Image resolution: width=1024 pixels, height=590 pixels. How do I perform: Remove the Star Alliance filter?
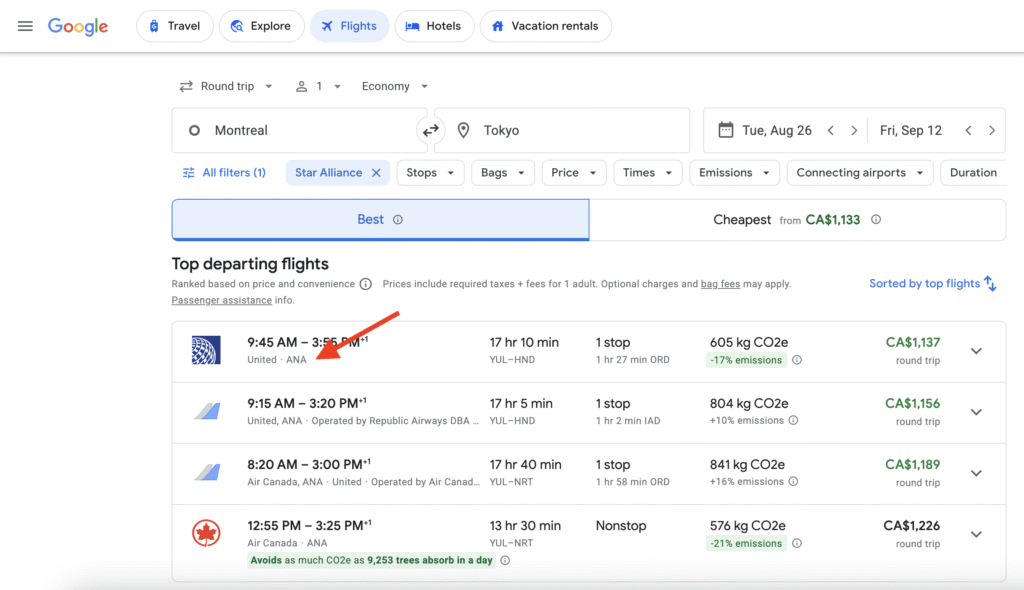(x=376, y=173)
